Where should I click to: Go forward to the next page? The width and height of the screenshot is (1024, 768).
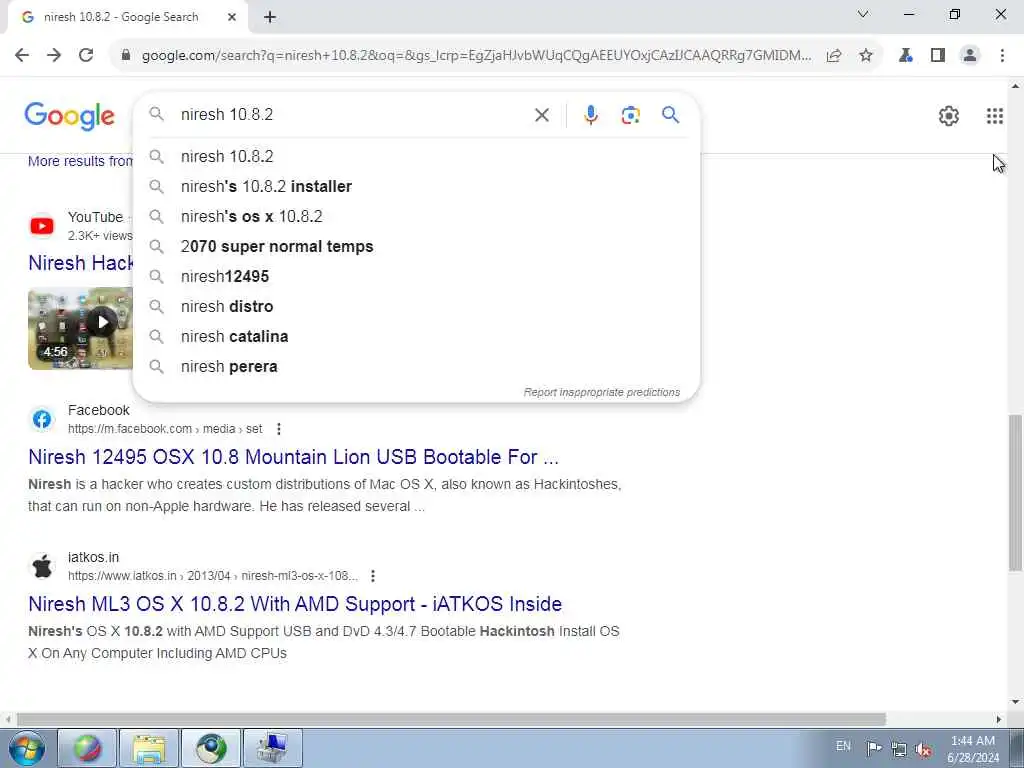tap(54, 56)
